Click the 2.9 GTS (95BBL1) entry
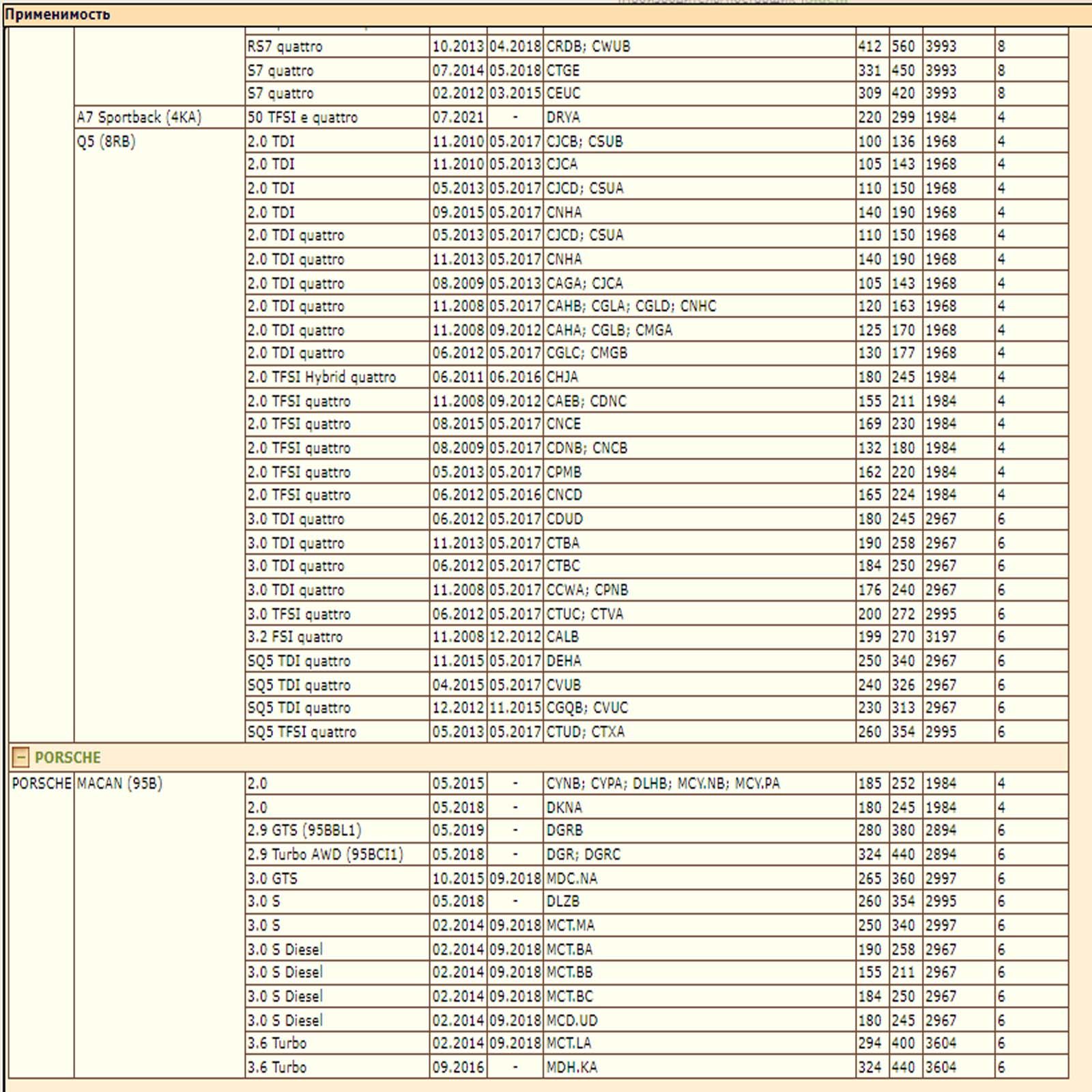The height and width of the screenshot is (1092, 1092). pos(304,831)
